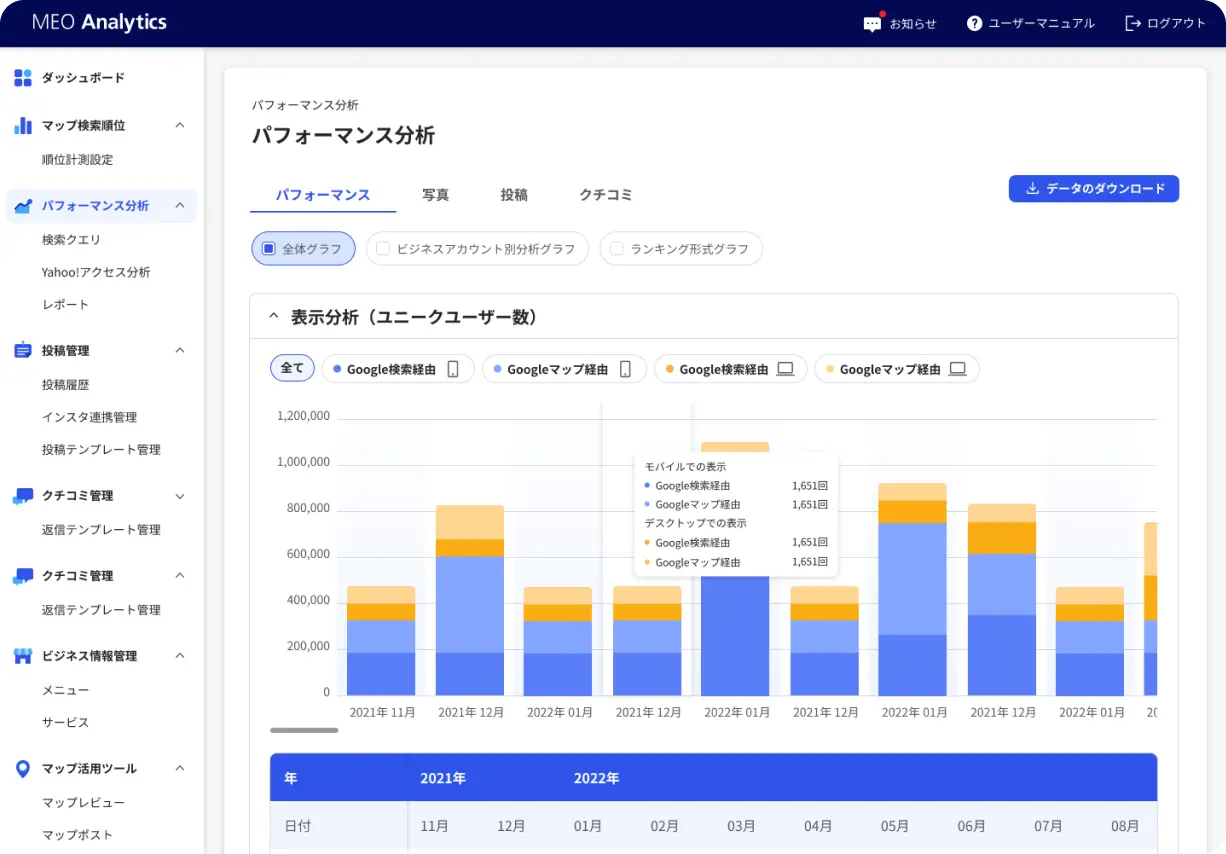
Task: Collapse the 表示分析 section chevron
Action: coord(273,317)
